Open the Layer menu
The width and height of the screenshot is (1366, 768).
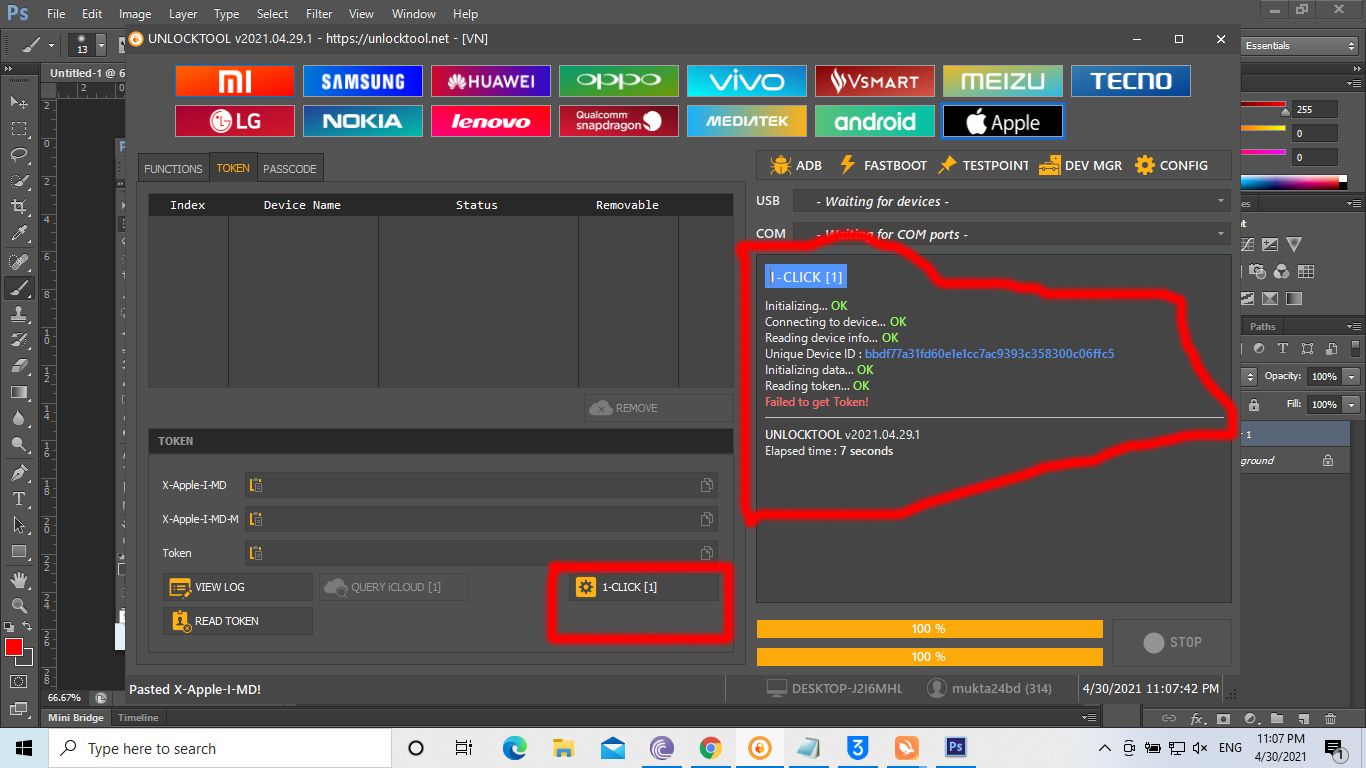click(x=183, y=14)
